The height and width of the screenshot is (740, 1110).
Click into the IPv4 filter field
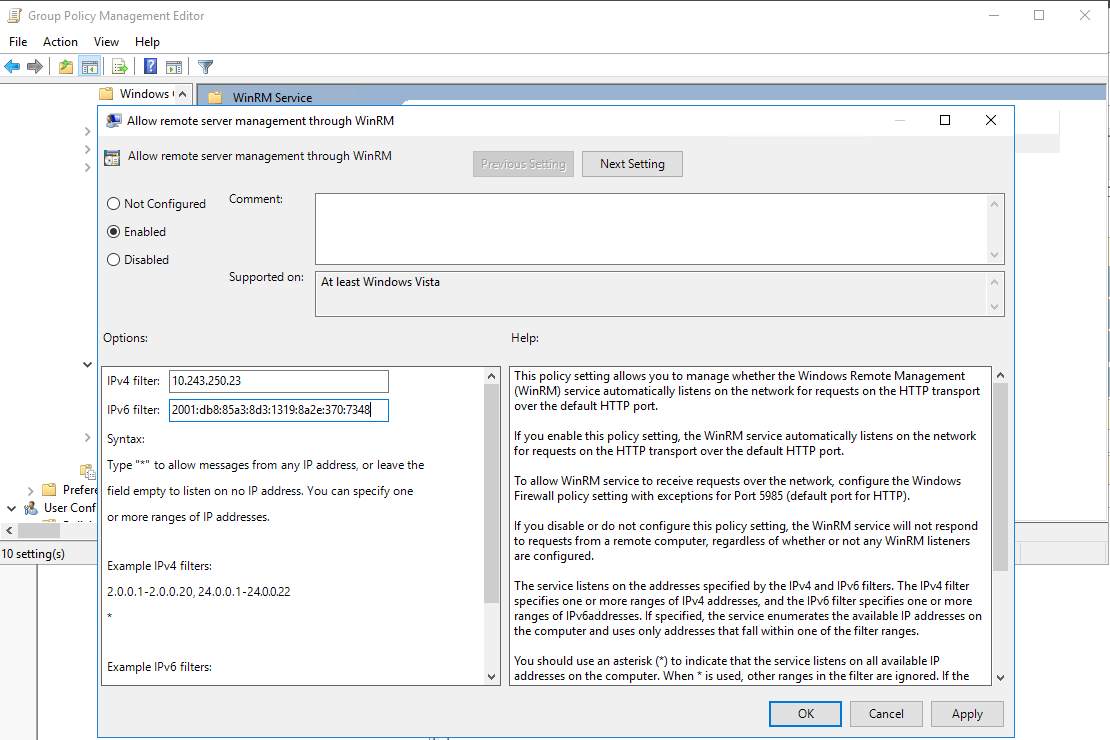[279, 381]
